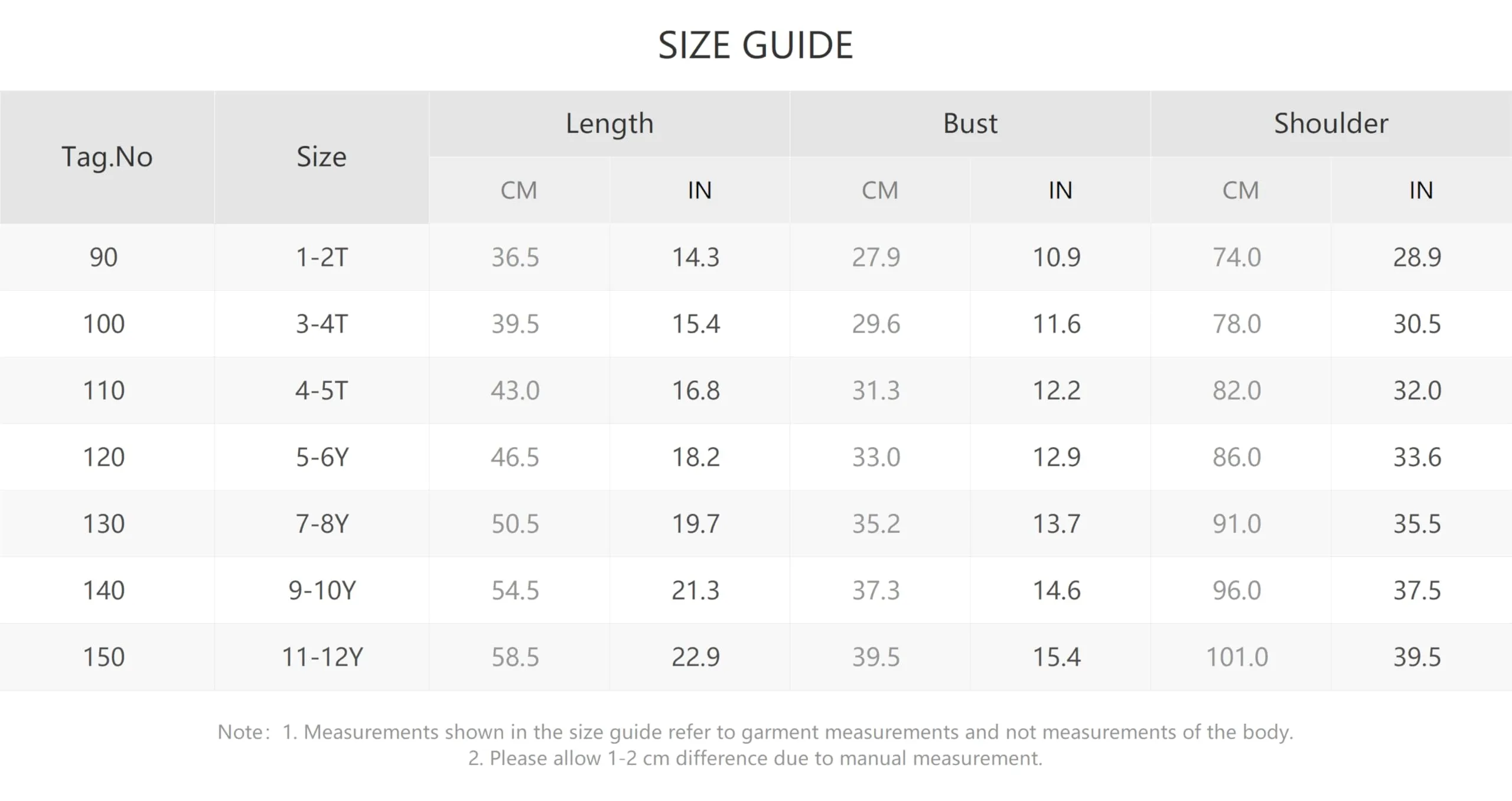
Task: Click the IN subheader under Shoulder
Action: (1421, 190)
